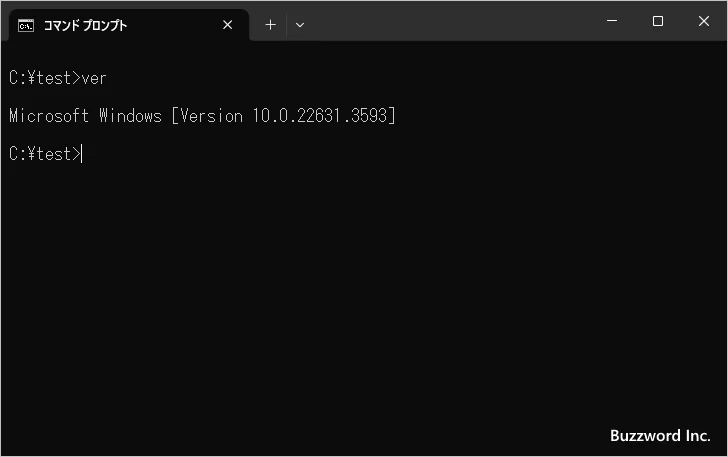Expand the new tab profile dropdown chevron
The image size is (728, 457).
tap(300, 25)
